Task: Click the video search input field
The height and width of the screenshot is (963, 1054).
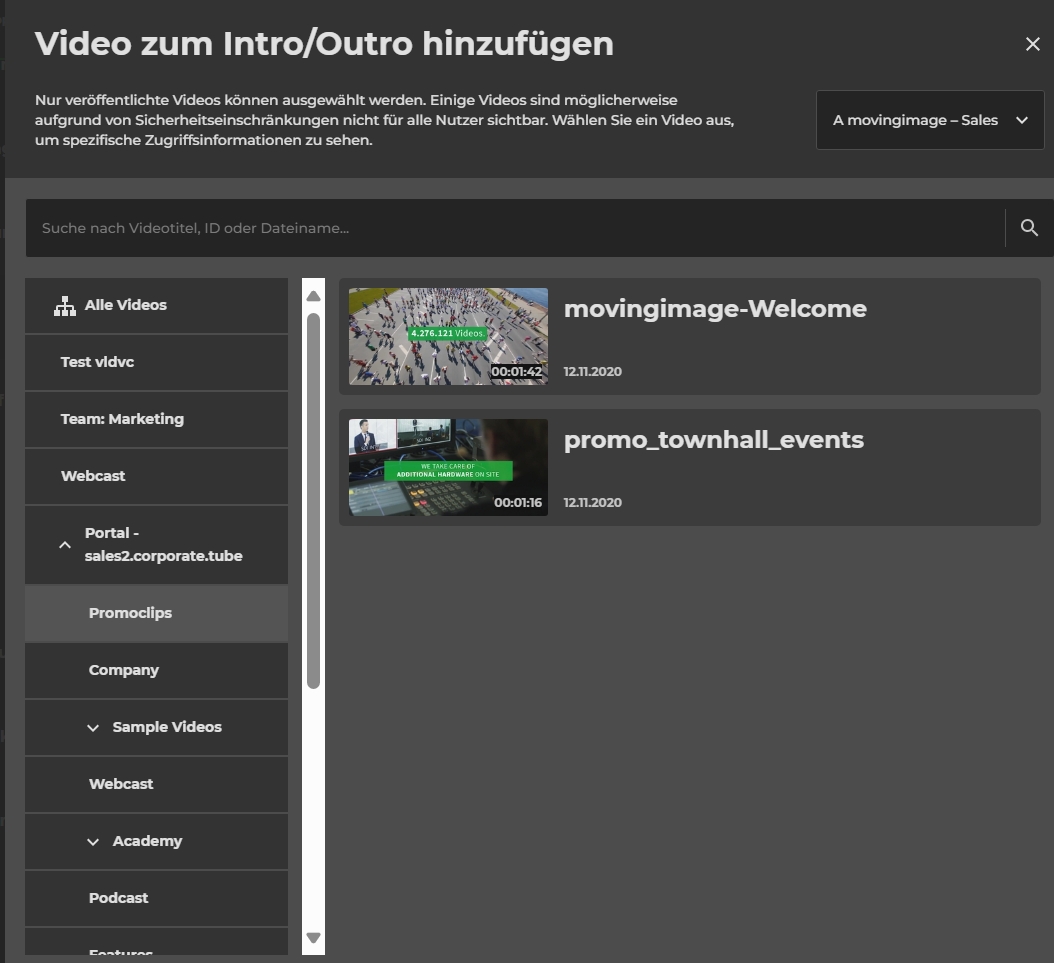Action: [x=515, y=228]
